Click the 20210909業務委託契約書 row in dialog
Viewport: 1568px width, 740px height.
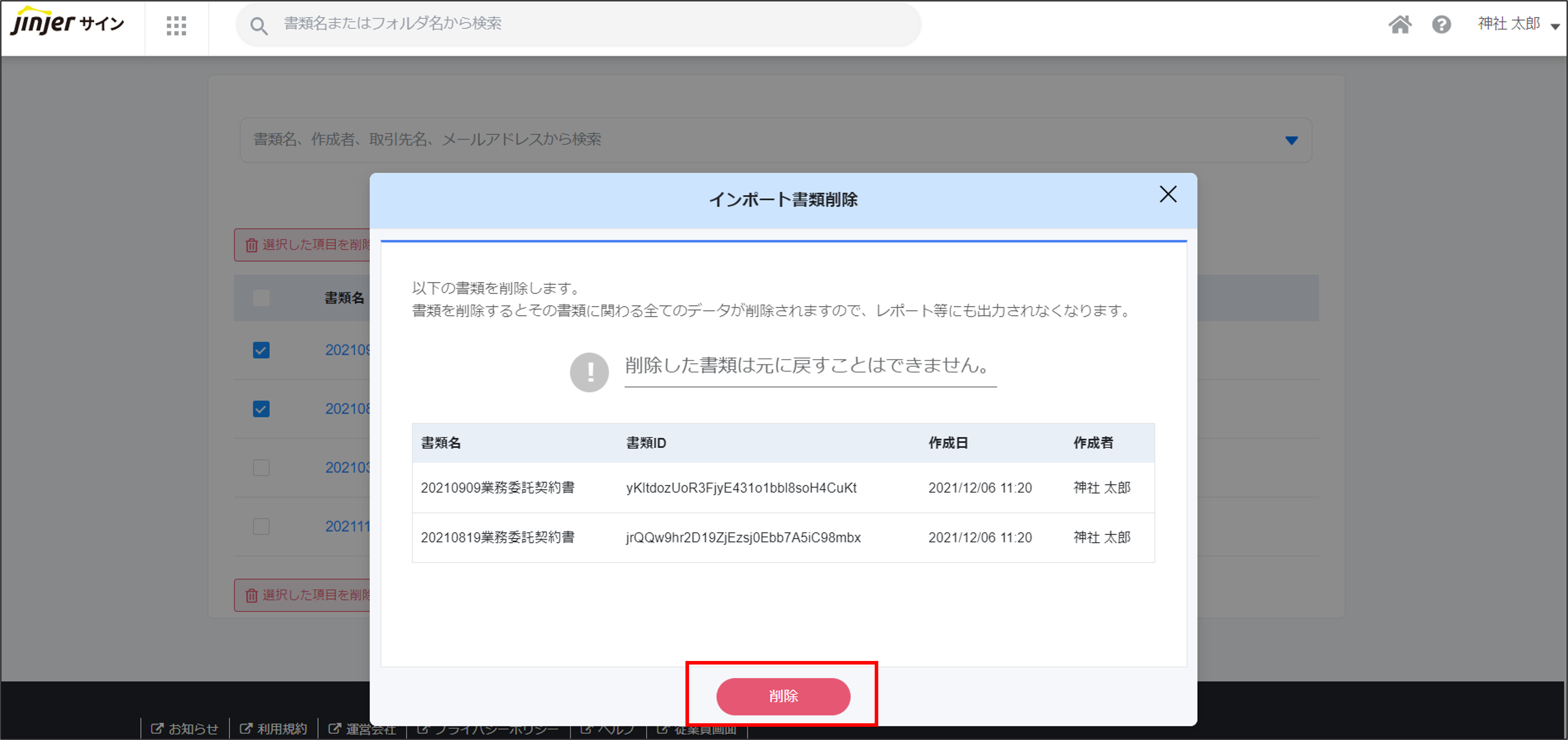[497, 488]
